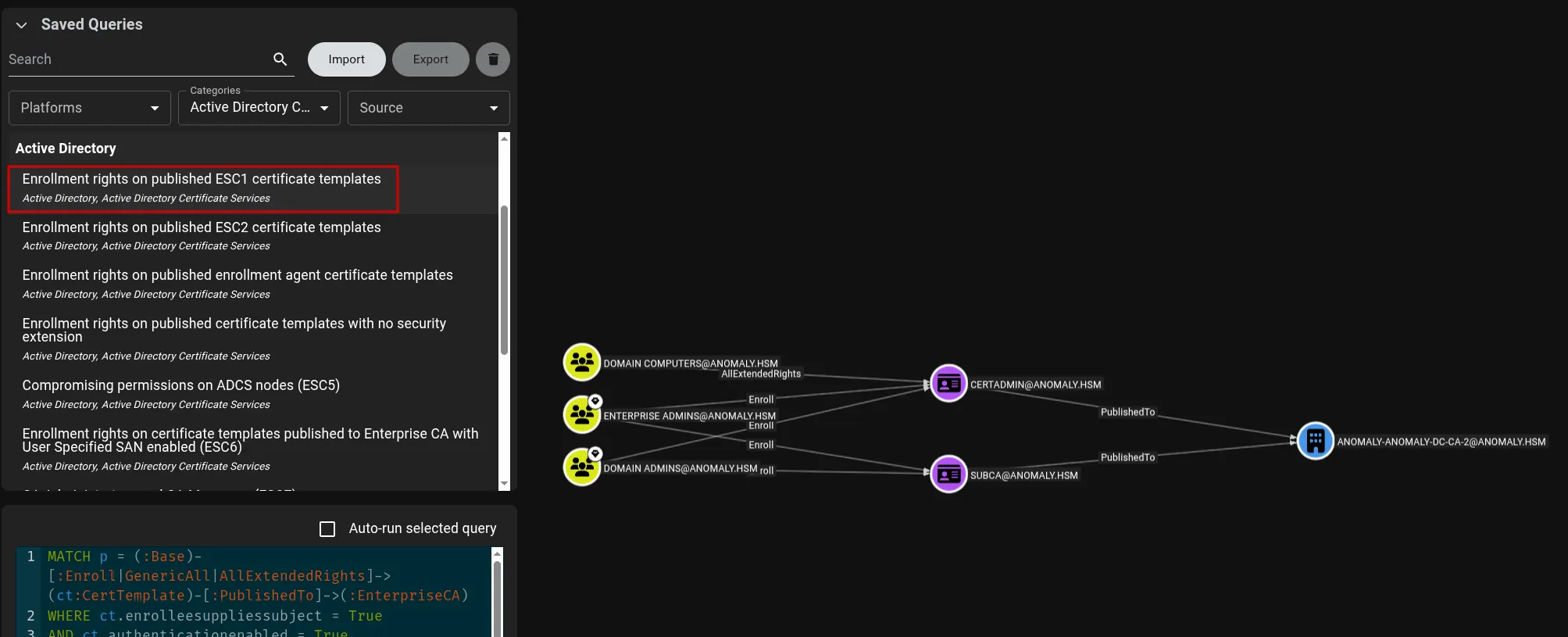Click the Saved Queries heading
The height and width of the screenshot is (637, 1568).
pyautogui.click(x=92, y=24)
